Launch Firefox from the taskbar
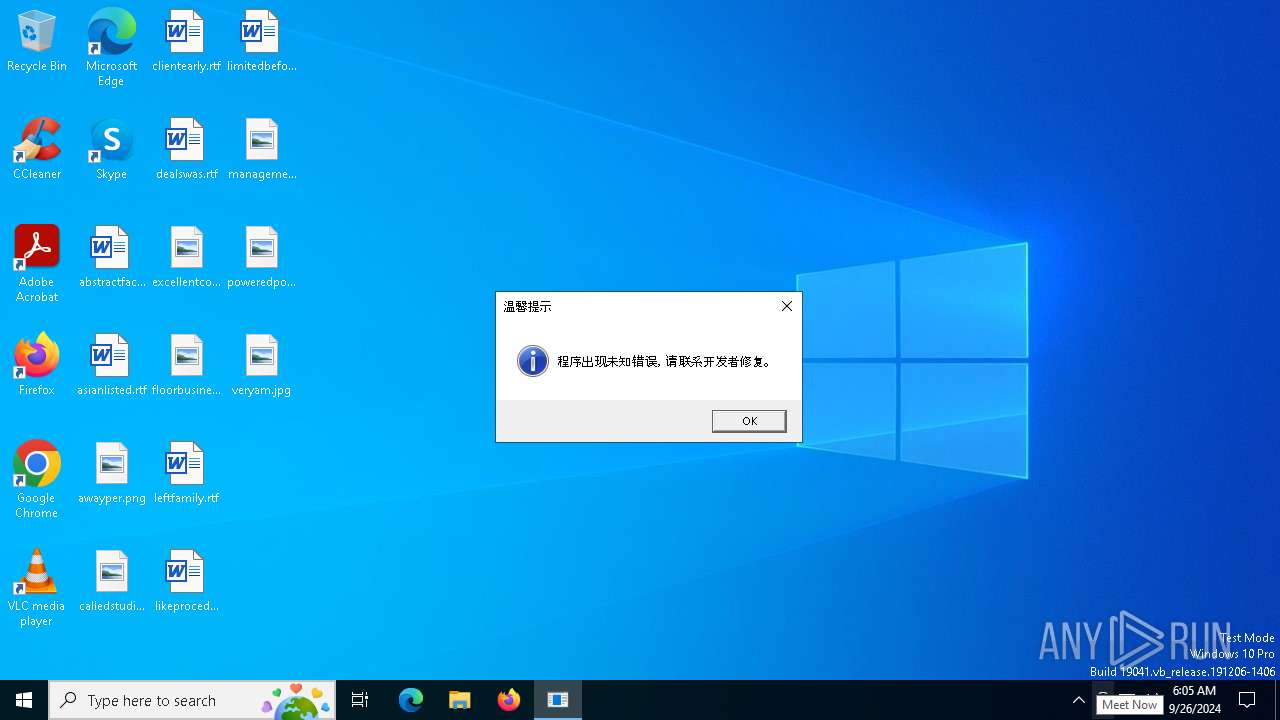 point(508,700)
